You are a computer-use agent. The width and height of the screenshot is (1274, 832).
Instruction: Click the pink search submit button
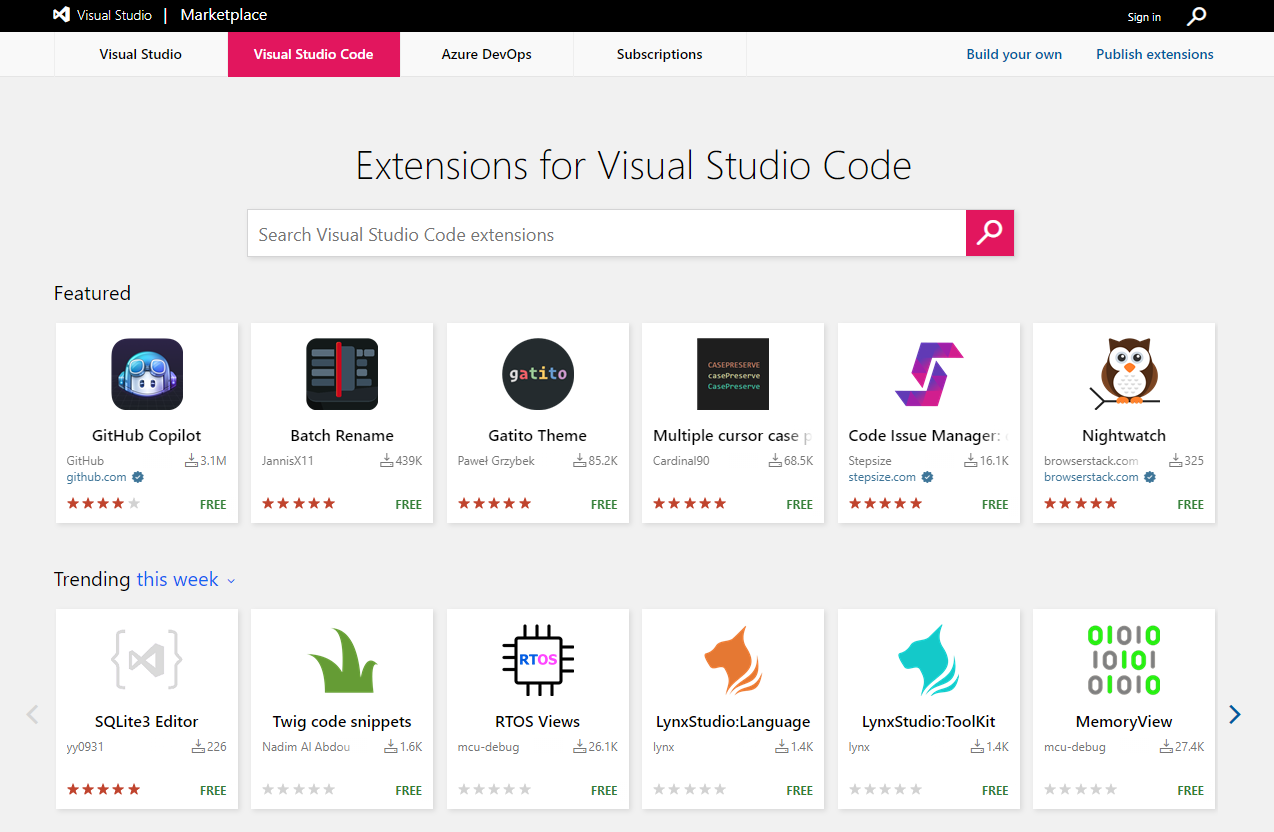click(990, 233)
